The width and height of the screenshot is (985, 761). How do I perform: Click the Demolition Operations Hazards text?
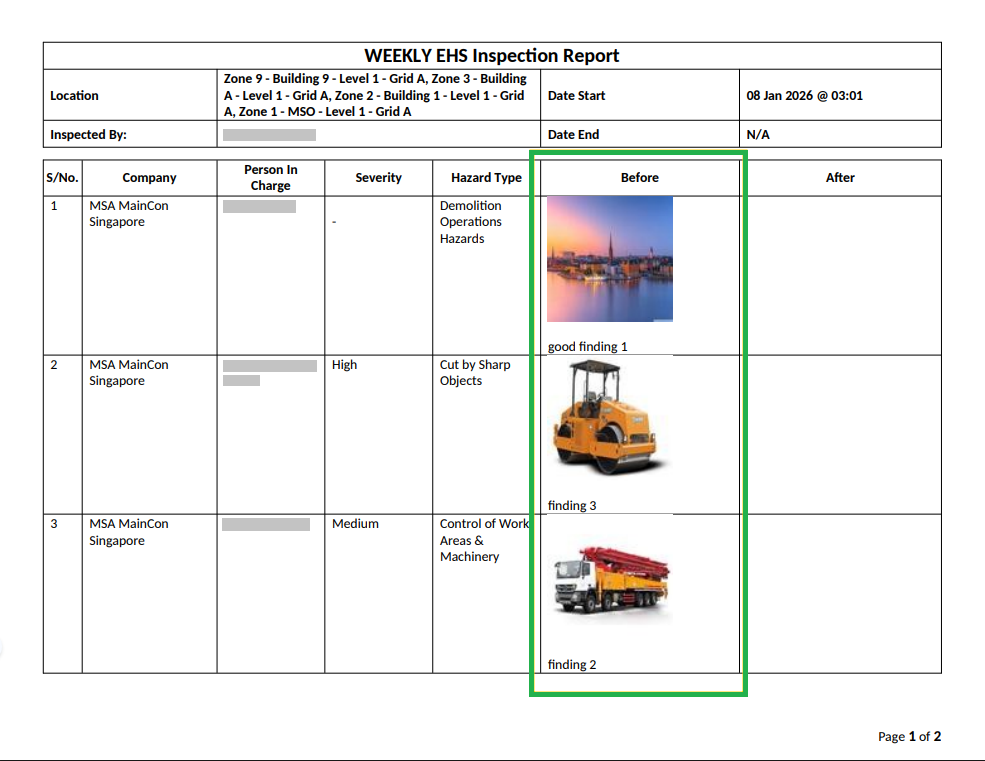tap(470, 222)
